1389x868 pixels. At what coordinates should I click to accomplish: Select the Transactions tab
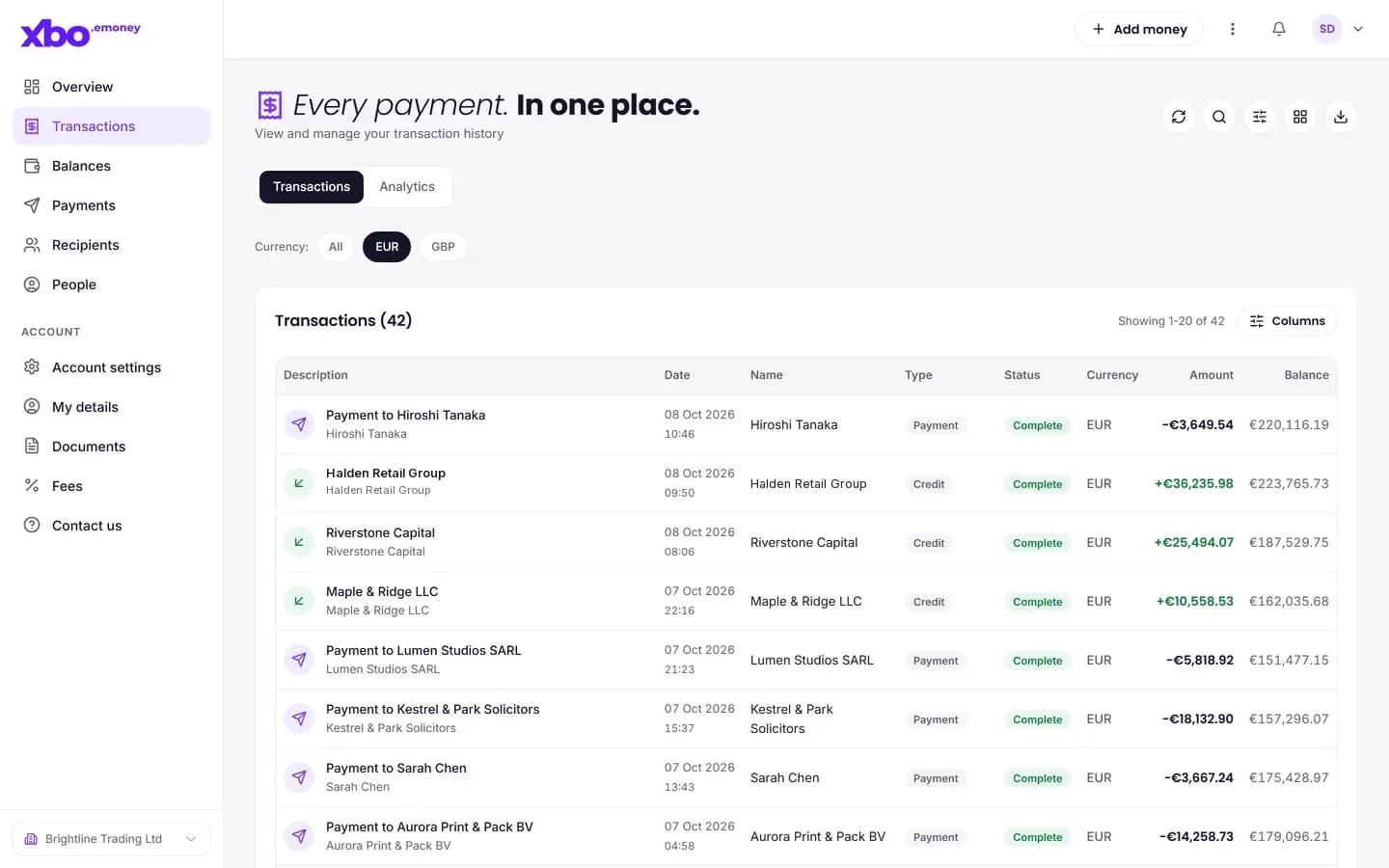point(312,187)
